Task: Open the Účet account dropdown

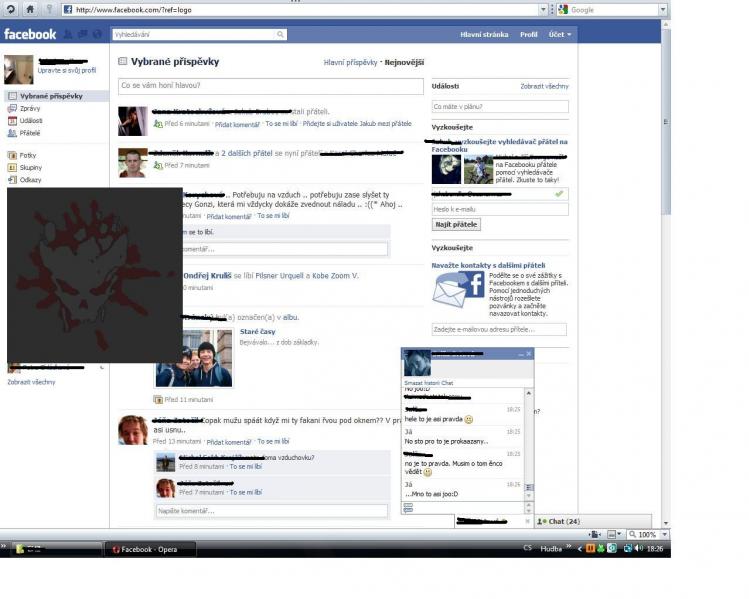Action: click(x=560, y=34)
